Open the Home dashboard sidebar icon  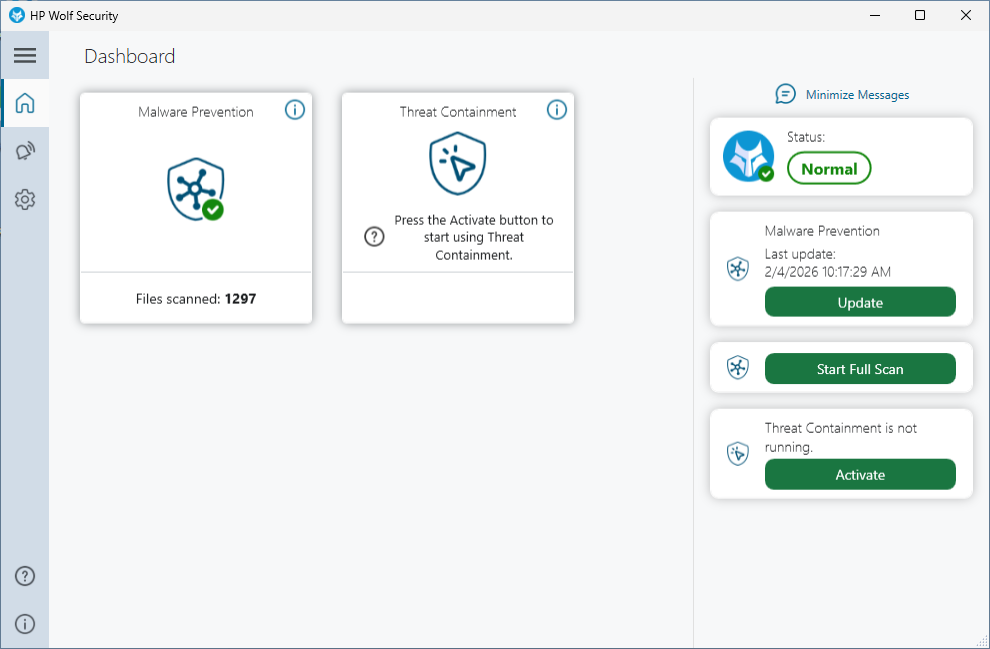point(25,103)
